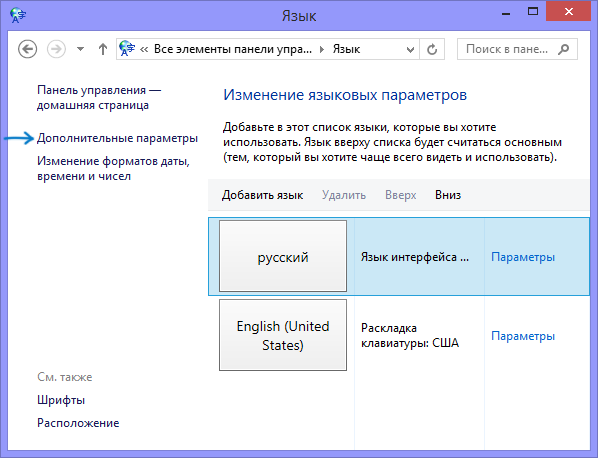Open Дополнительные параметры link
The width and height of the screenshot is (598, 458).
[117, 138]
